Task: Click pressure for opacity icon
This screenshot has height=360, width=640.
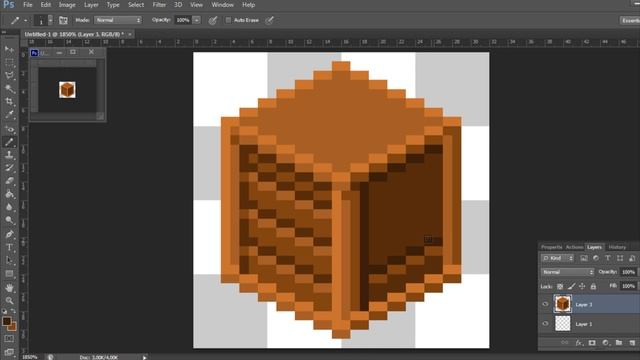Action: (x=213, y=20)
